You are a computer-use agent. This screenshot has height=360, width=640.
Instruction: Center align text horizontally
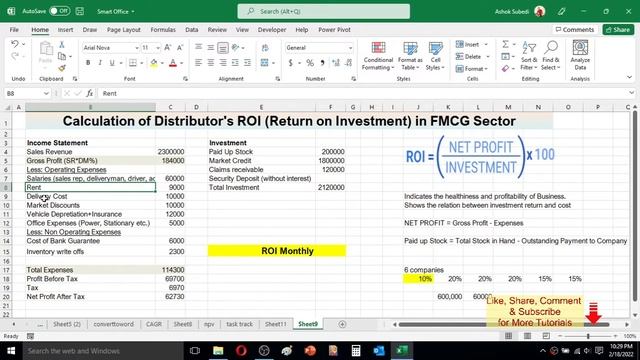[x=211, y=63]
